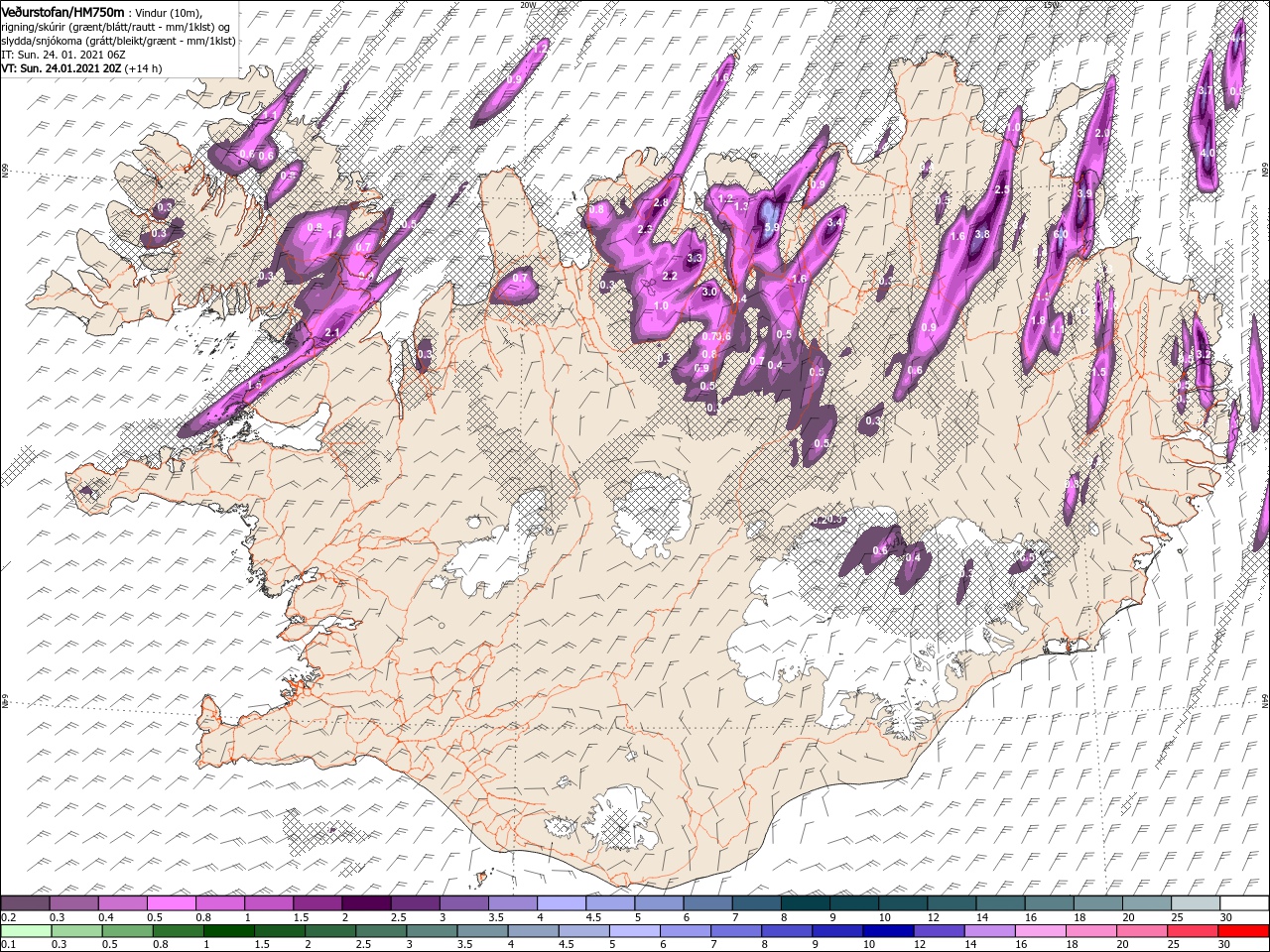This screenshot has width=1270, height=952.
Task: Click the bright pink 0.5 swatch in the upper scale
Action: (x=171, y=903)
